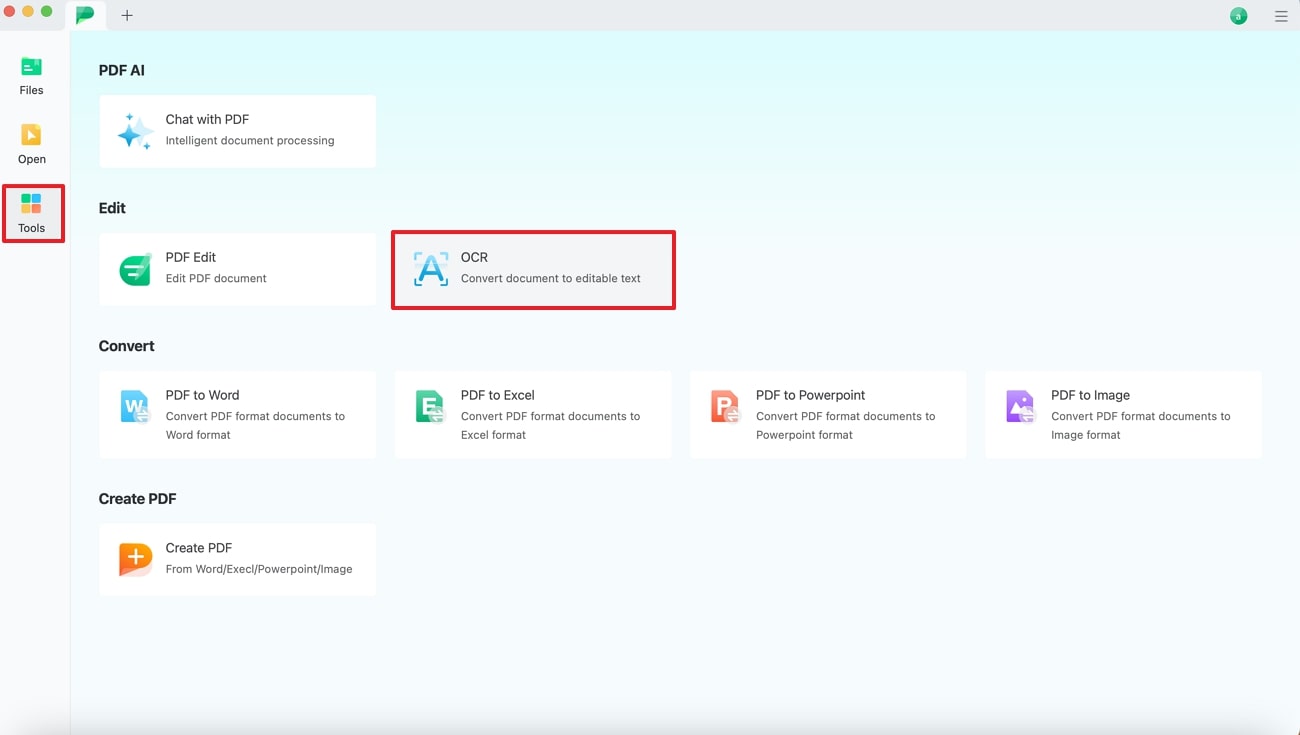
Task: Click the orange PDF to Powerpoint icon
Action: click(725, 407)
